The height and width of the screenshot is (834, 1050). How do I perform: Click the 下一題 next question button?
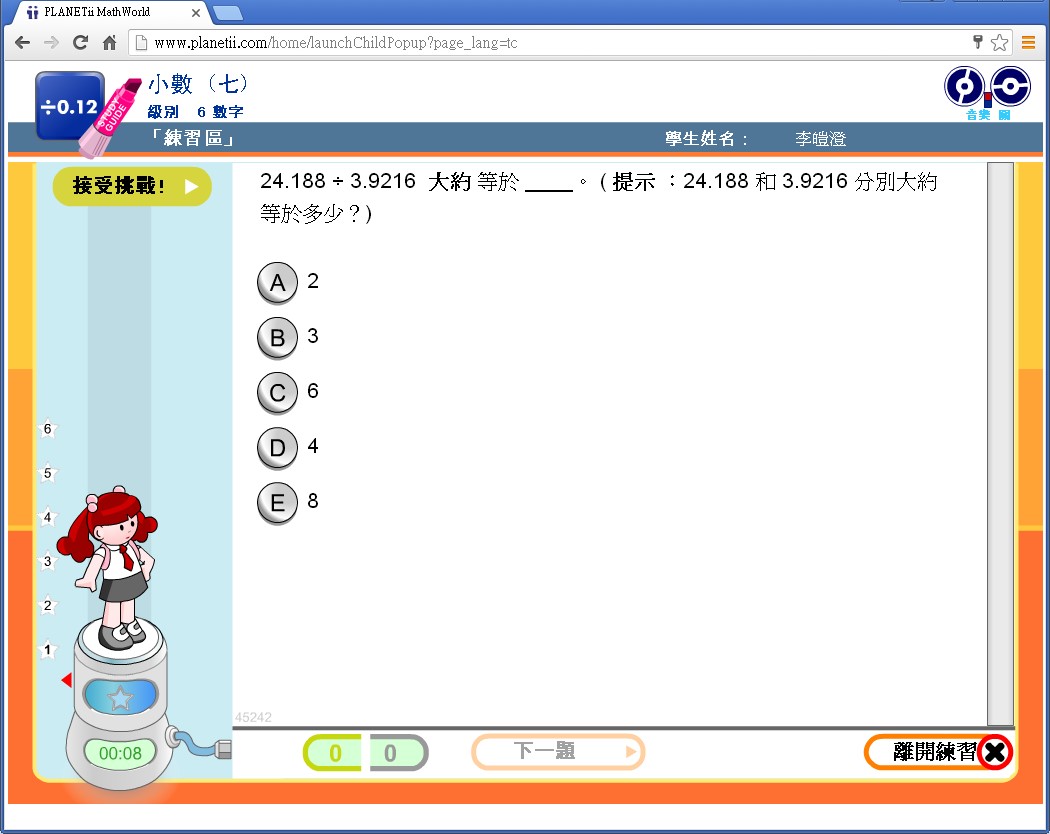pyautogui.click(x=557, y=752)
